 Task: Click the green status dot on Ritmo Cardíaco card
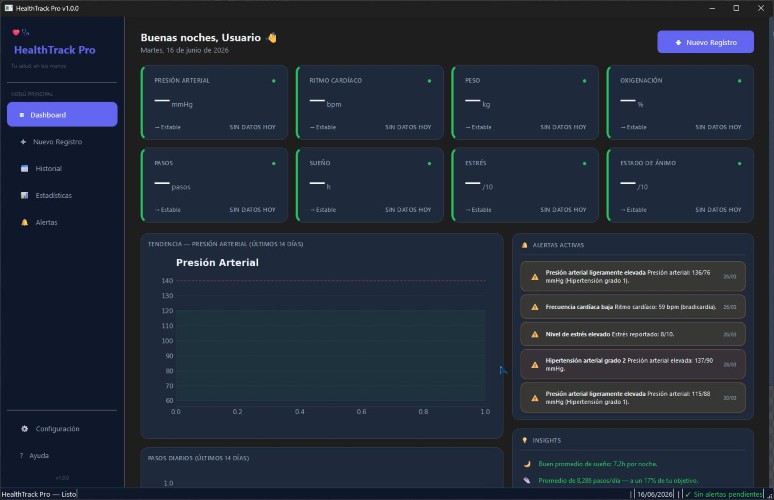429,81
